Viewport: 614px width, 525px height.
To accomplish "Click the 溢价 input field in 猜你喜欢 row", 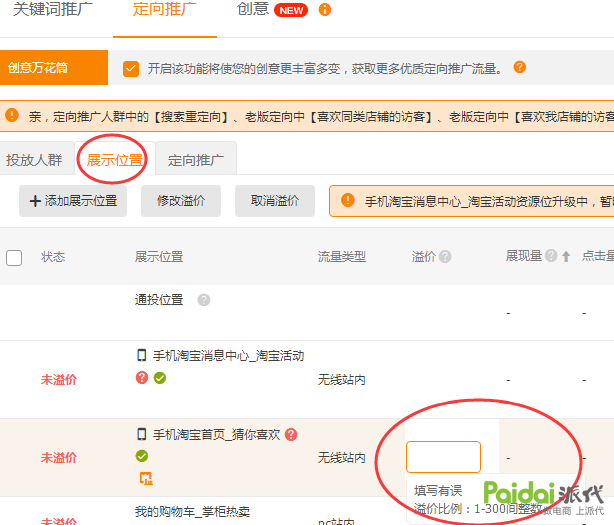I will coord(443,457).
